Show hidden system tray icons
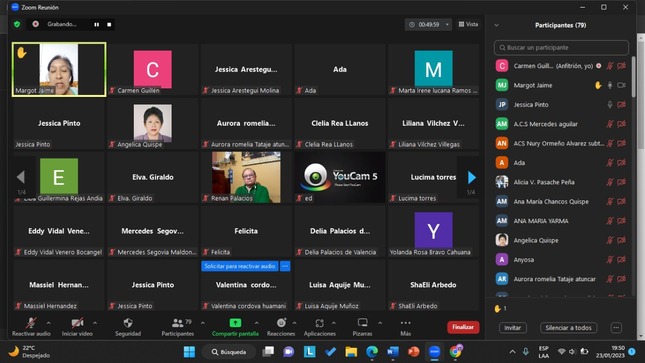The height and width of the screenshot is (363, 645). pyautogui.click(x=513, y=352)
